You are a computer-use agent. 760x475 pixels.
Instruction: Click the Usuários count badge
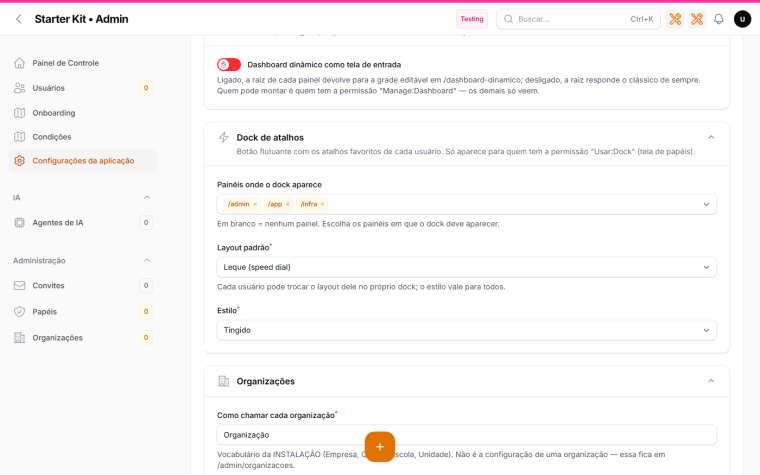(x=146, y=88)
